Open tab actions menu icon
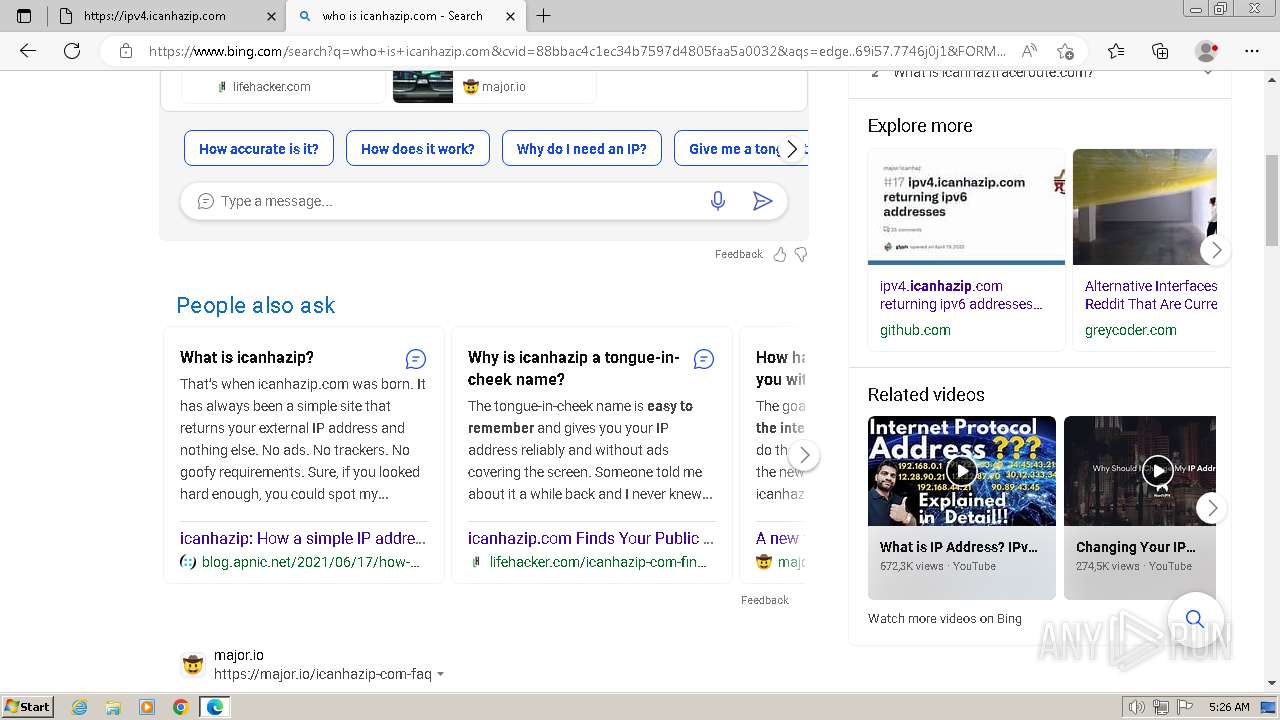 click(x=24, y=16)
